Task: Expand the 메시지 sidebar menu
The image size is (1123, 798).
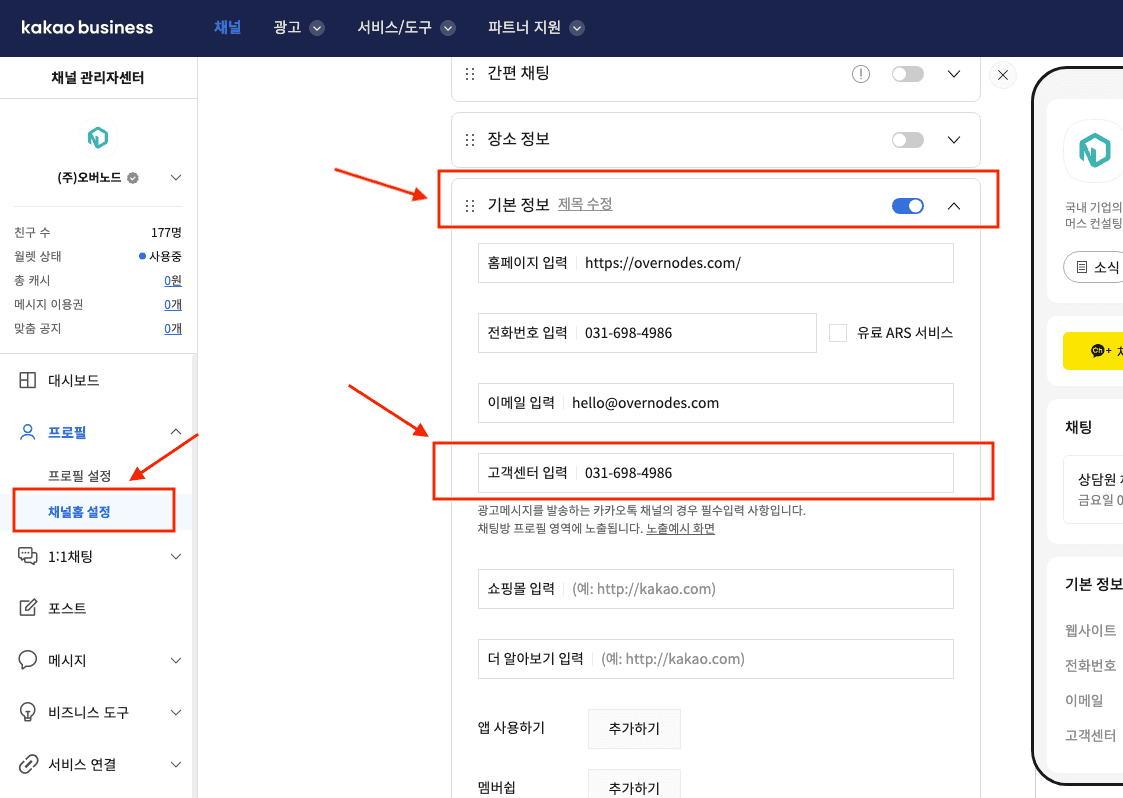Action: click(x=175, y=660)
